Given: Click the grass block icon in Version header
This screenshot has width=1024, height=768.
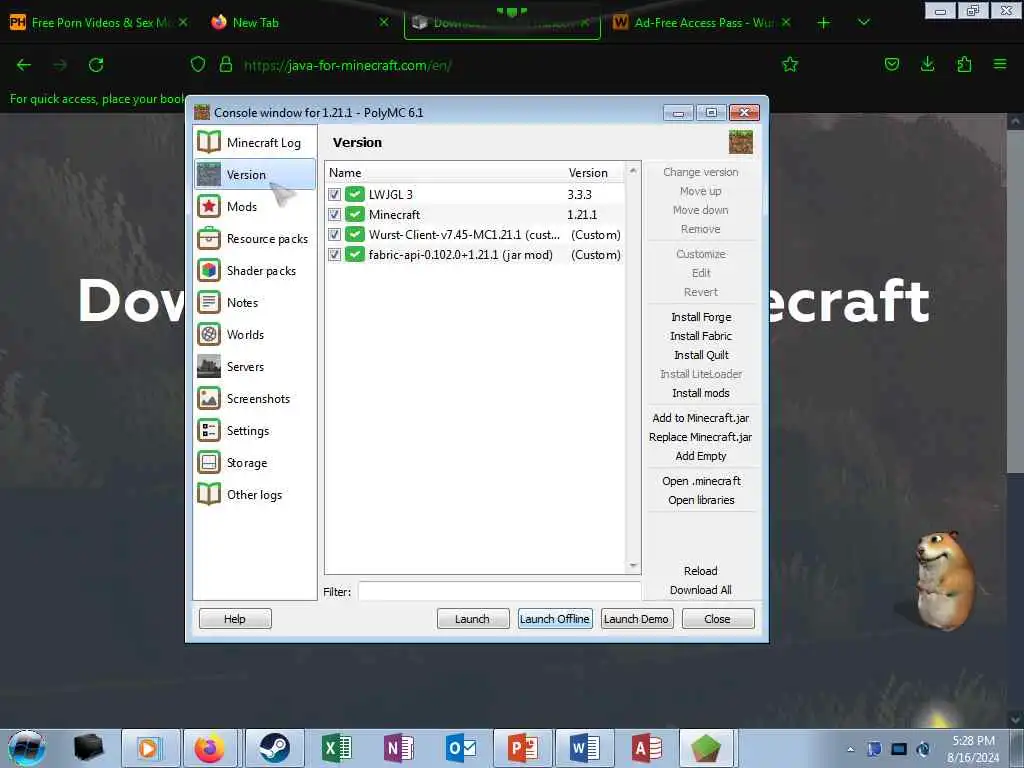Looking at the screenshot, I should click(x=741, y=142).
